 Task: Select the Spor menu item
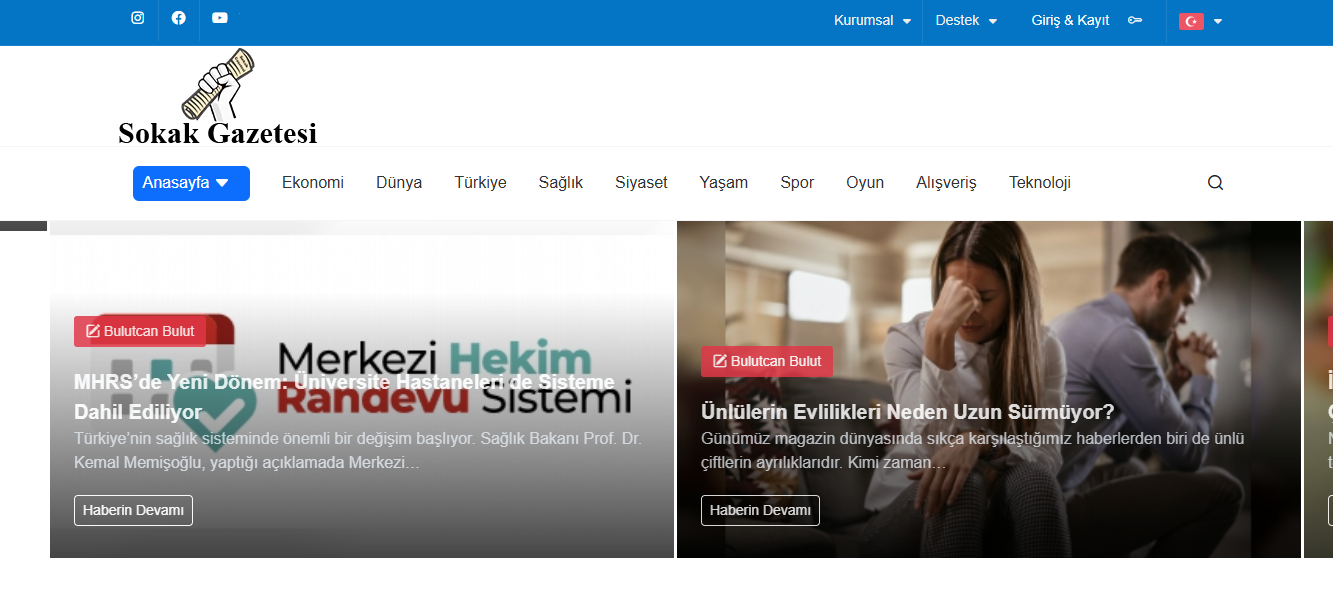click(x=797, y=182)
